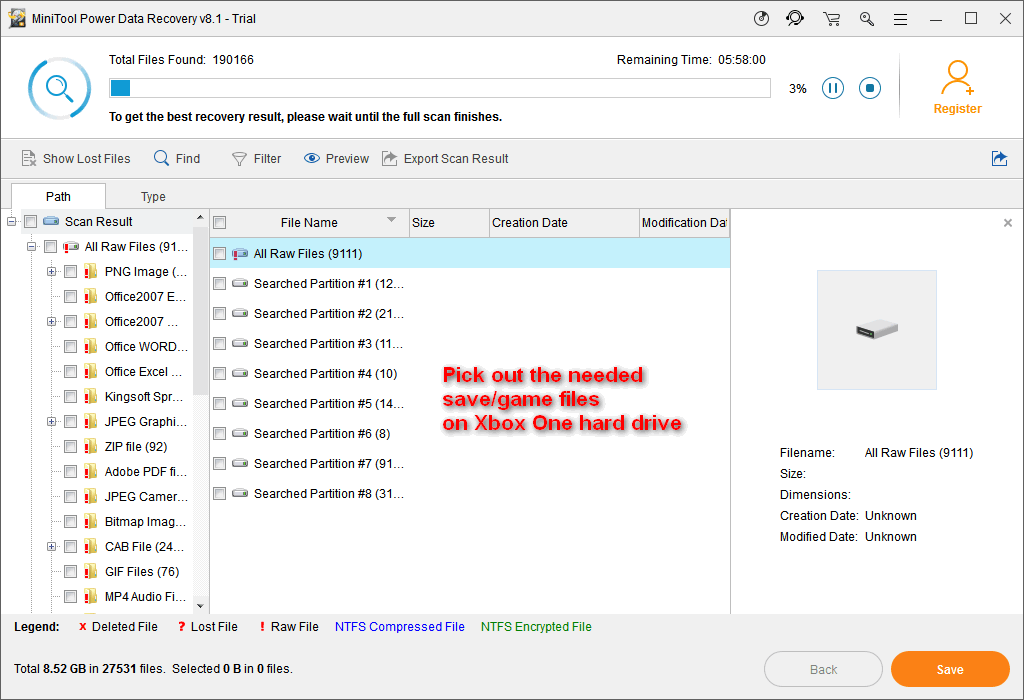Expand the PNG Image tree node

coord(51,272)
